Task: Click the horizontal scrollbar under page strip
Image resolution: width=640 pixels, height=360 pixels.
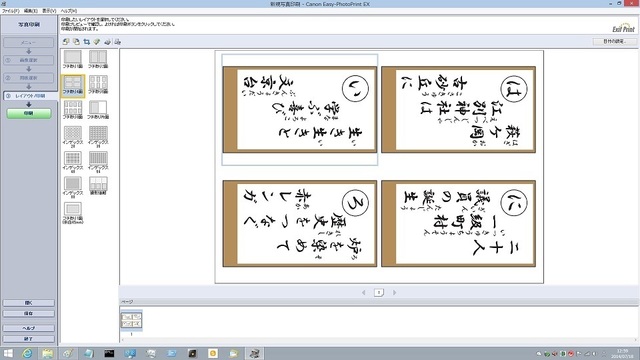Action: (379, 340)
